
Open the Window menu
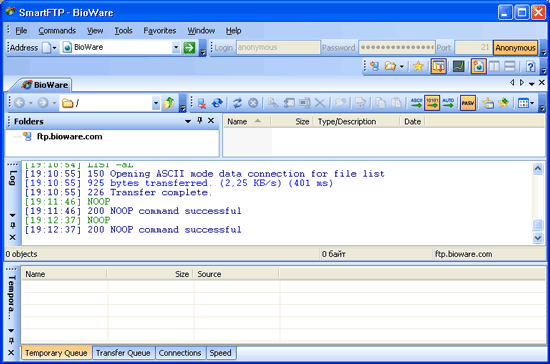(201, 31)
